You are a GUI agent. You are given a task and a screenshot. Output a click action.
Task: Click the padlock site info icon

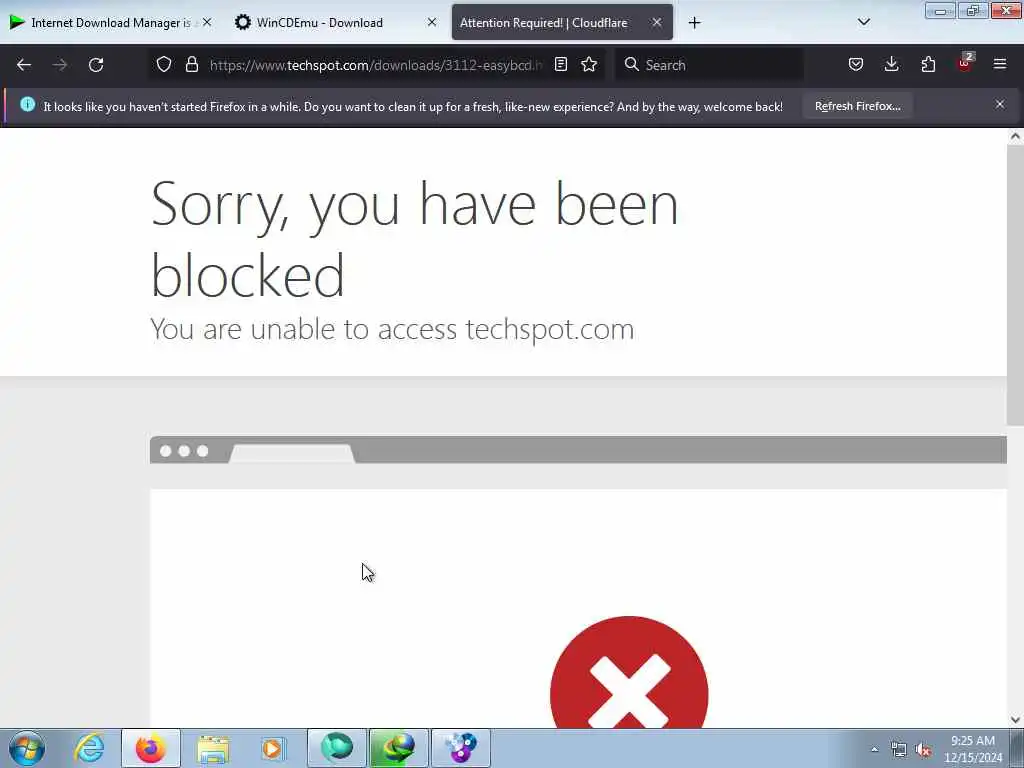191,65
